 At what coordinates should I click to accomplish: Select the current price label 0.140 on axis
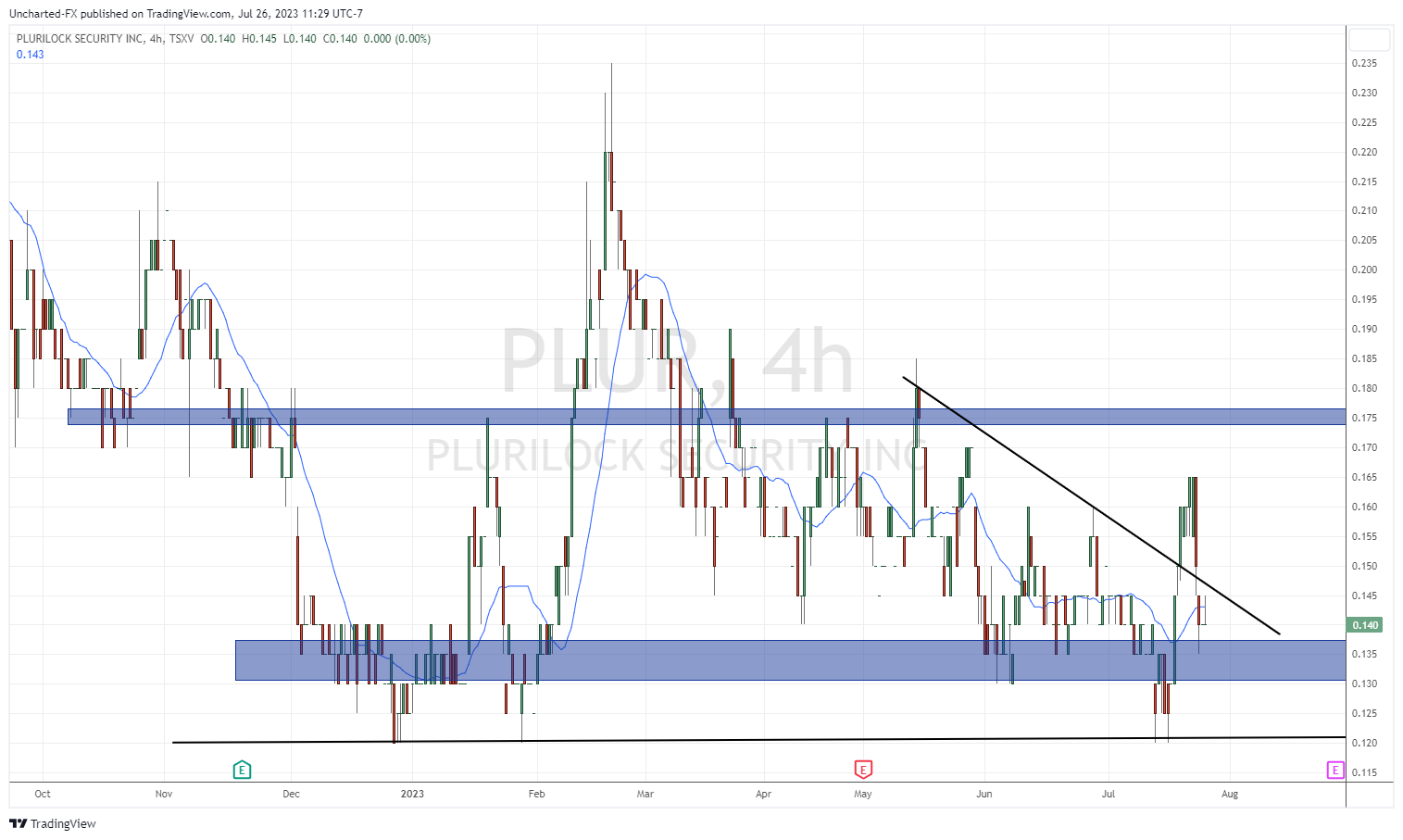(1365, 625)
